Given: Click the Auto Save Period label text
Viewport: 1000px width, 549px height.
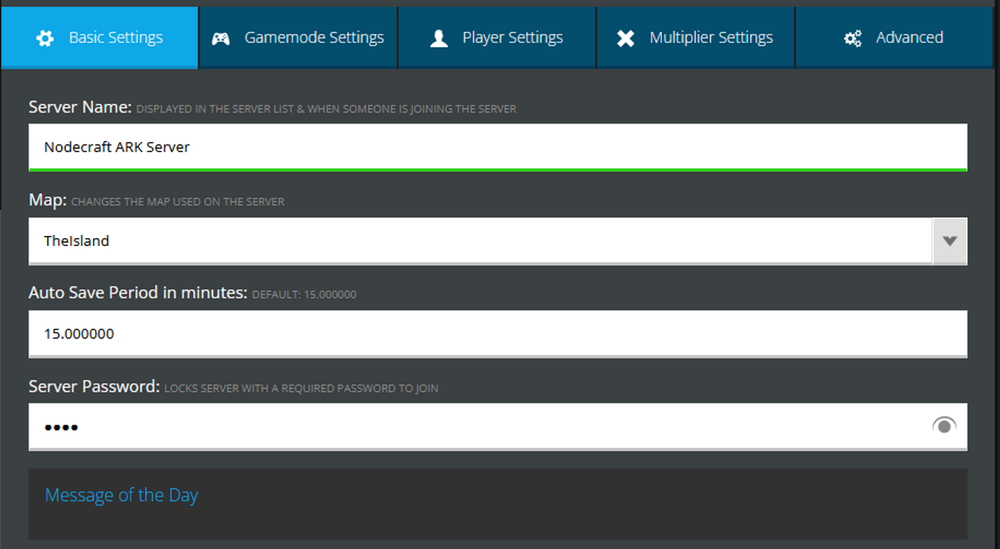Looking at the screenshot, I should (x=137, y=293).
